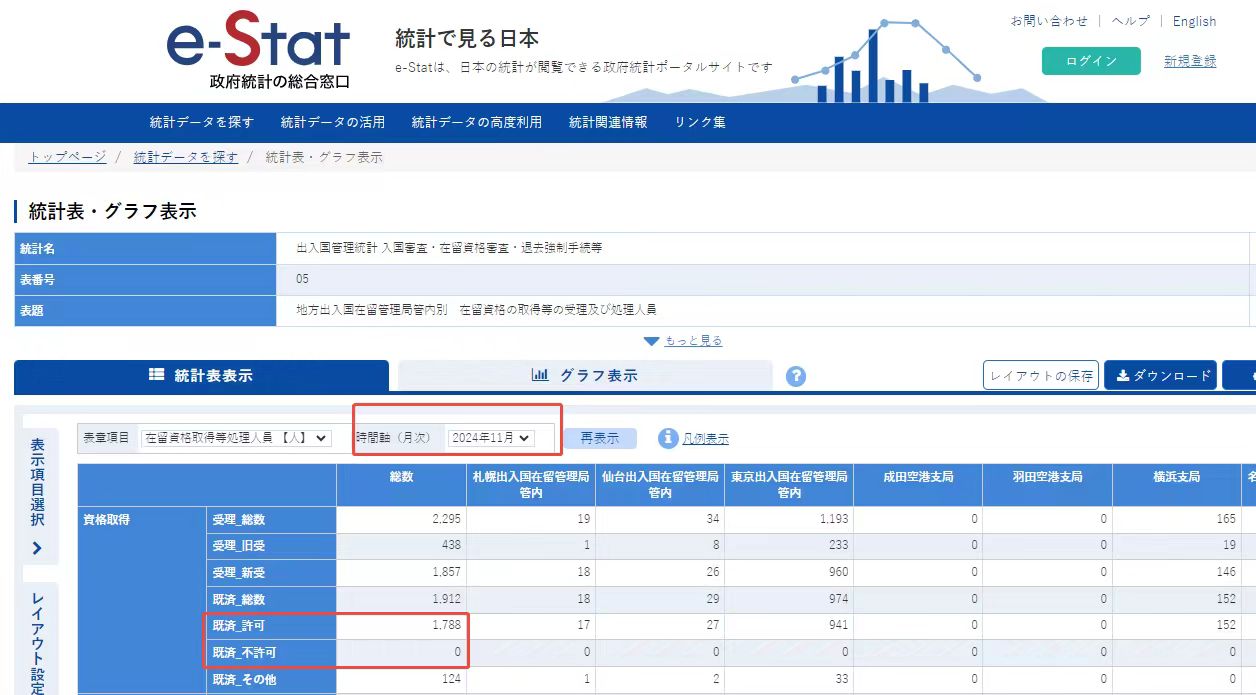Open the 統計データを探す menu
The height and width of the screenshot is (695, 1256).
coord(199,122)
